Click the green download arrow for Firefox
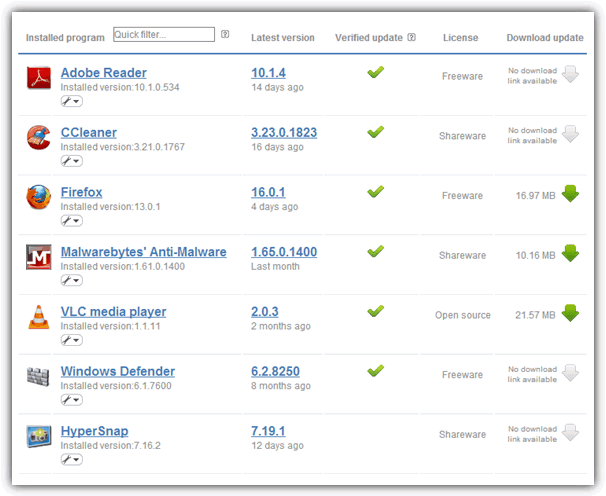The image size is (606, 496). coord(570,194)
